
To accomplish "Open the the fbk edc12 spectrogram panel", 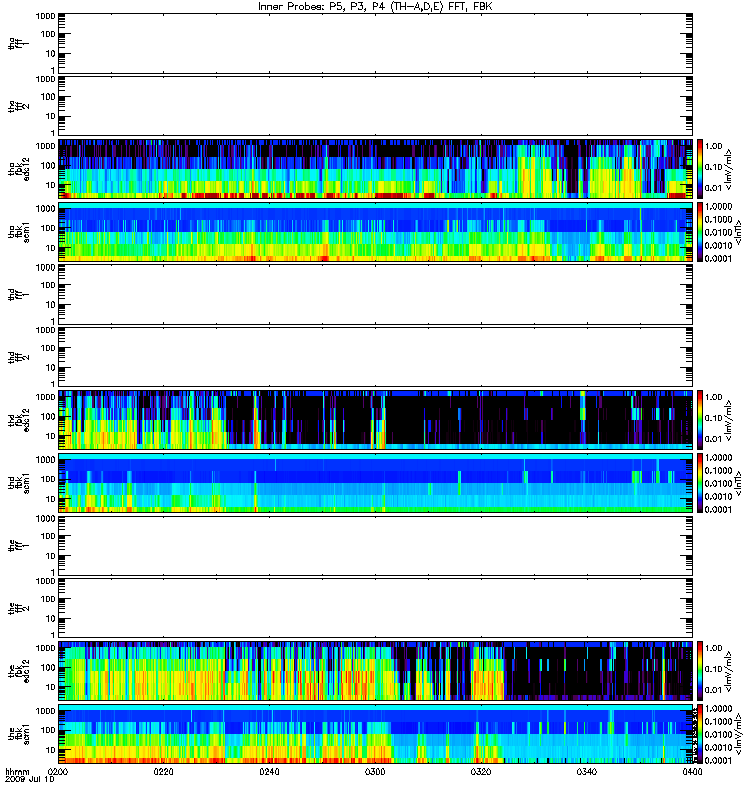I will (x=376, y=670).
